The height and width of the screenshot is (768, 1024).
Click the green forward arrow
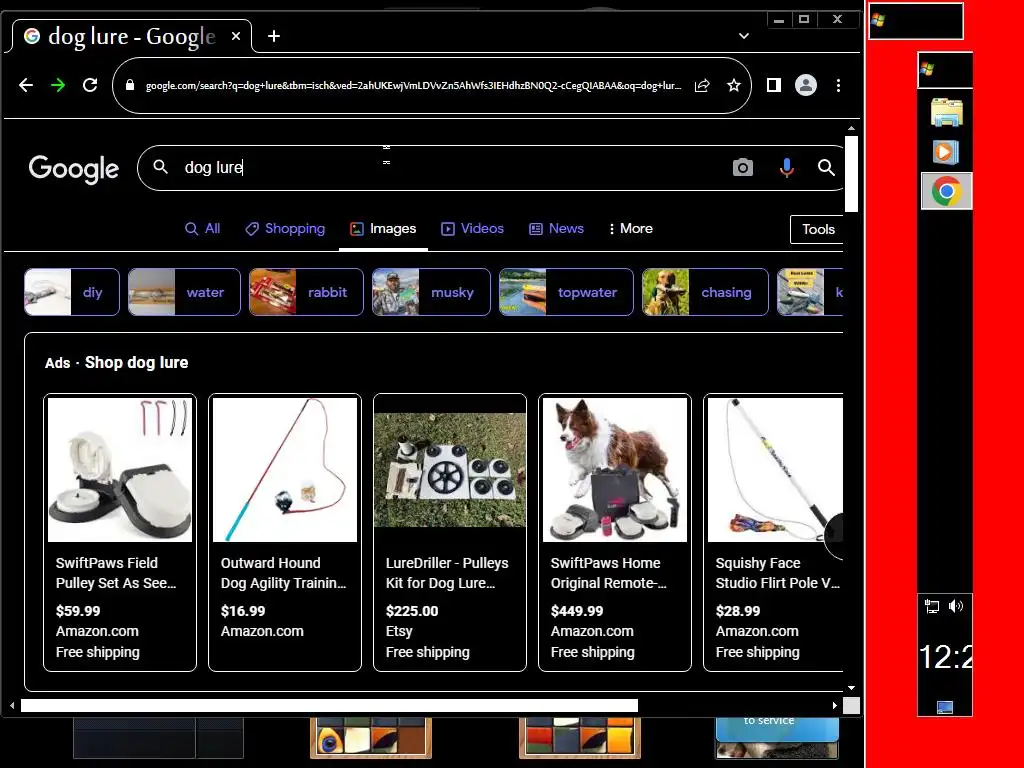[x=58, y=85]
